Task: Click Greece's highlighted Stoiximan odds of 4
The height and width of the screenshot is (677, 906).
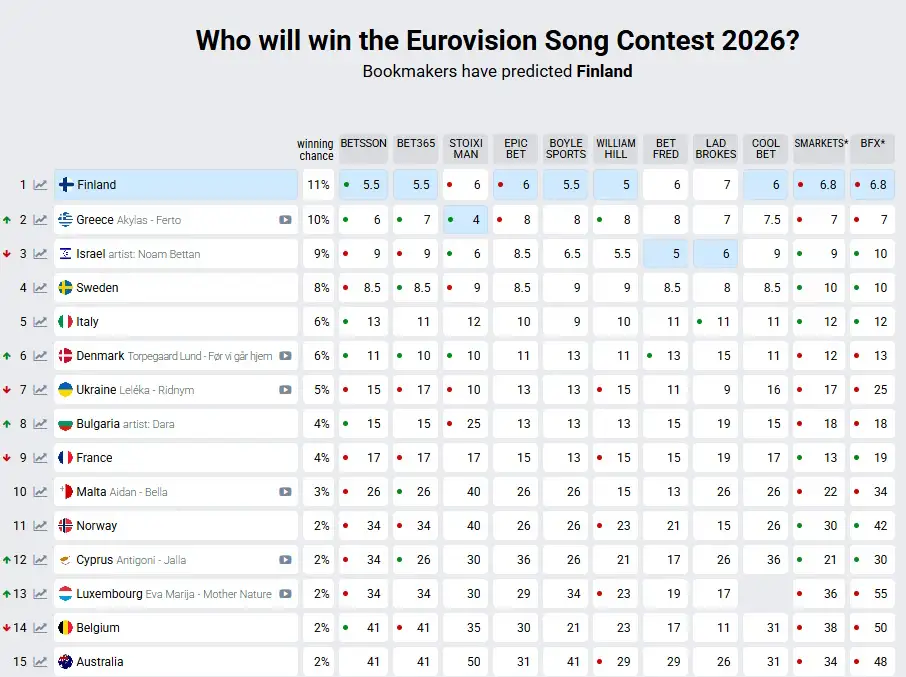Action: click(466, 220)
